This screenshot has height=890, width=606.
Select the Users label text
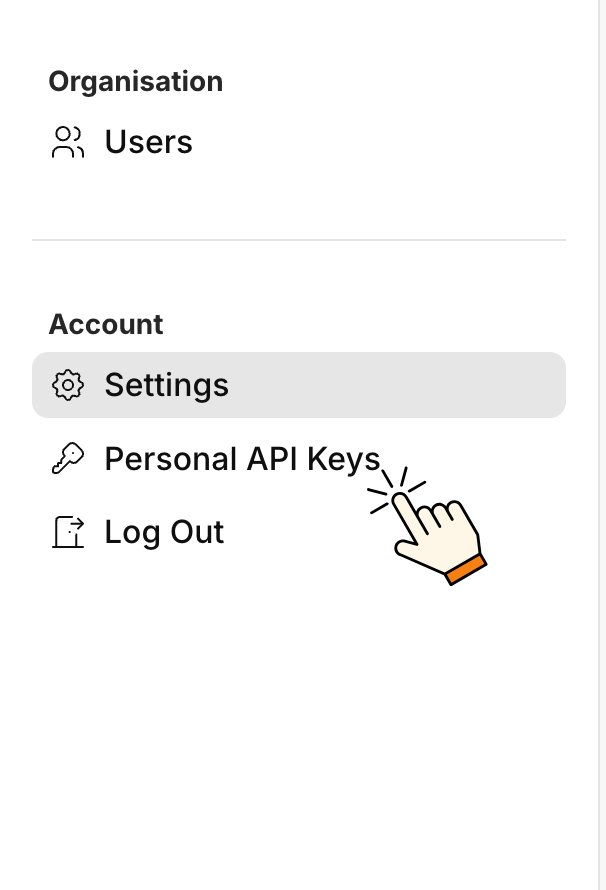point(149,142)
